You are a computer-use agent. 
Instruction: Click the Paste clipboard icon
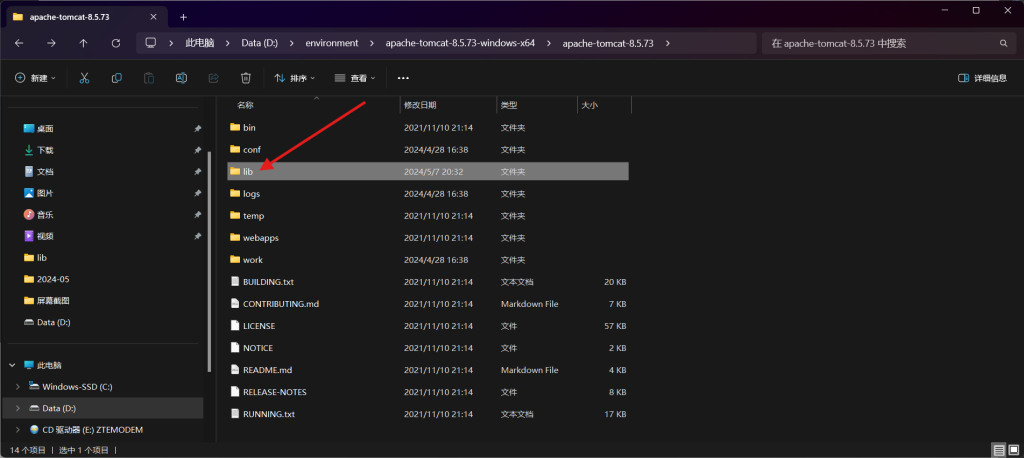point(149,78)
